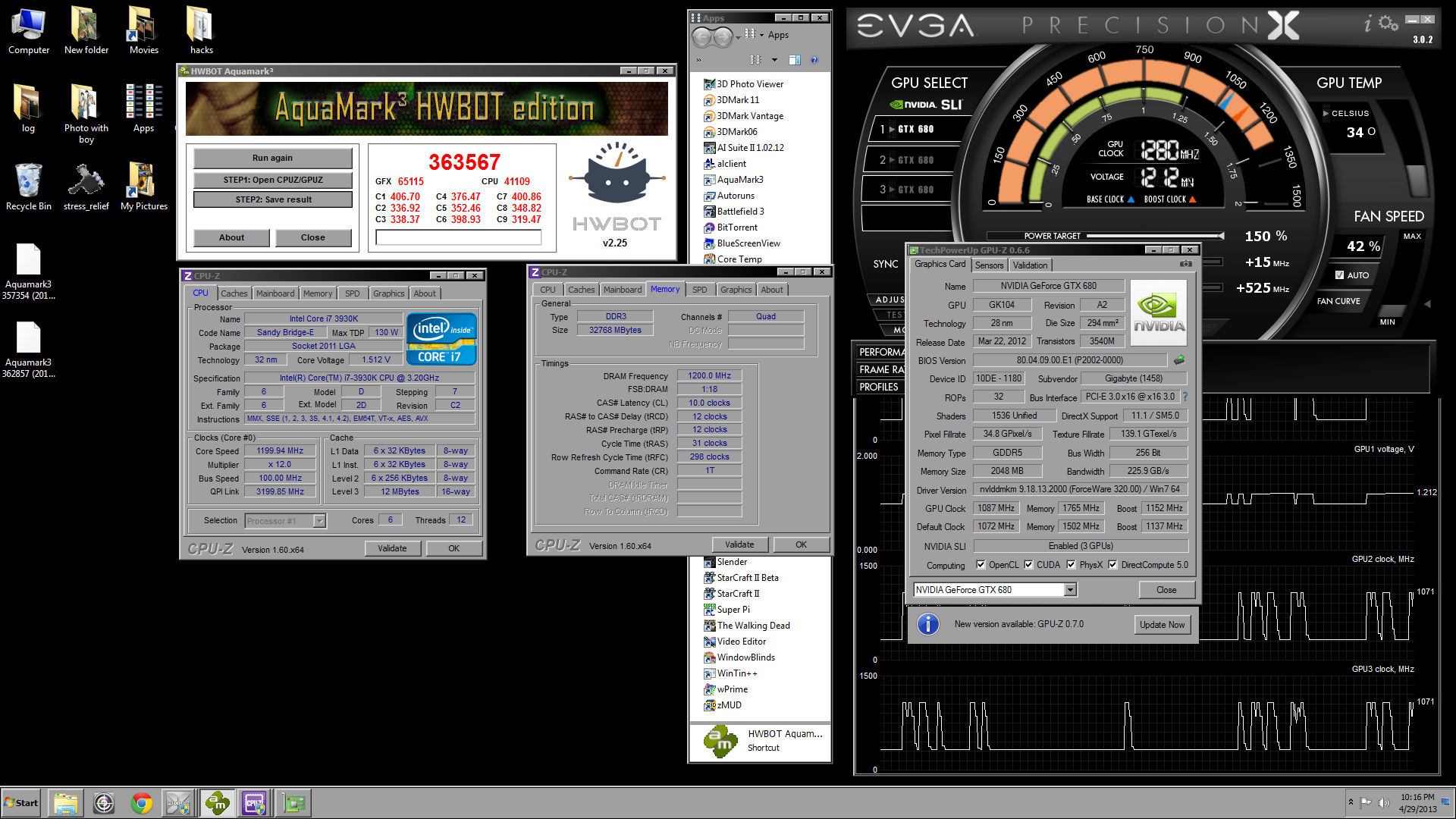This screenshot has width=1456, height=819.
Task: Open the Aquamark3 357354 file on desktop
Action: click(28, 271)
